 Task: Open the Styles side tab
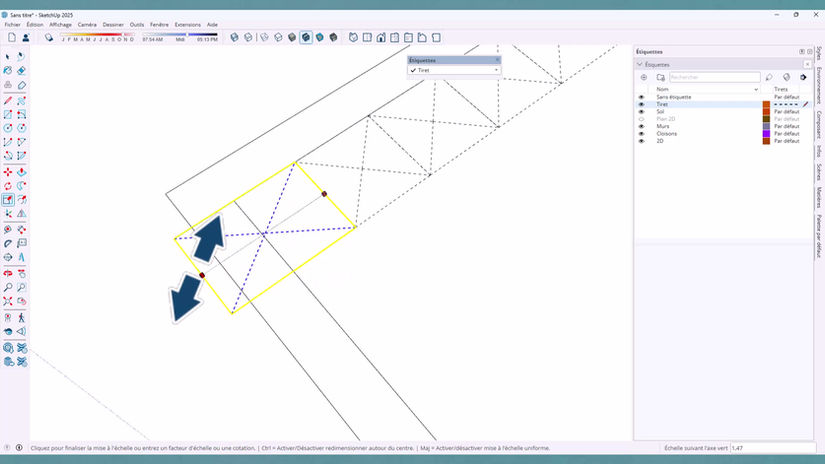[819, 54]
